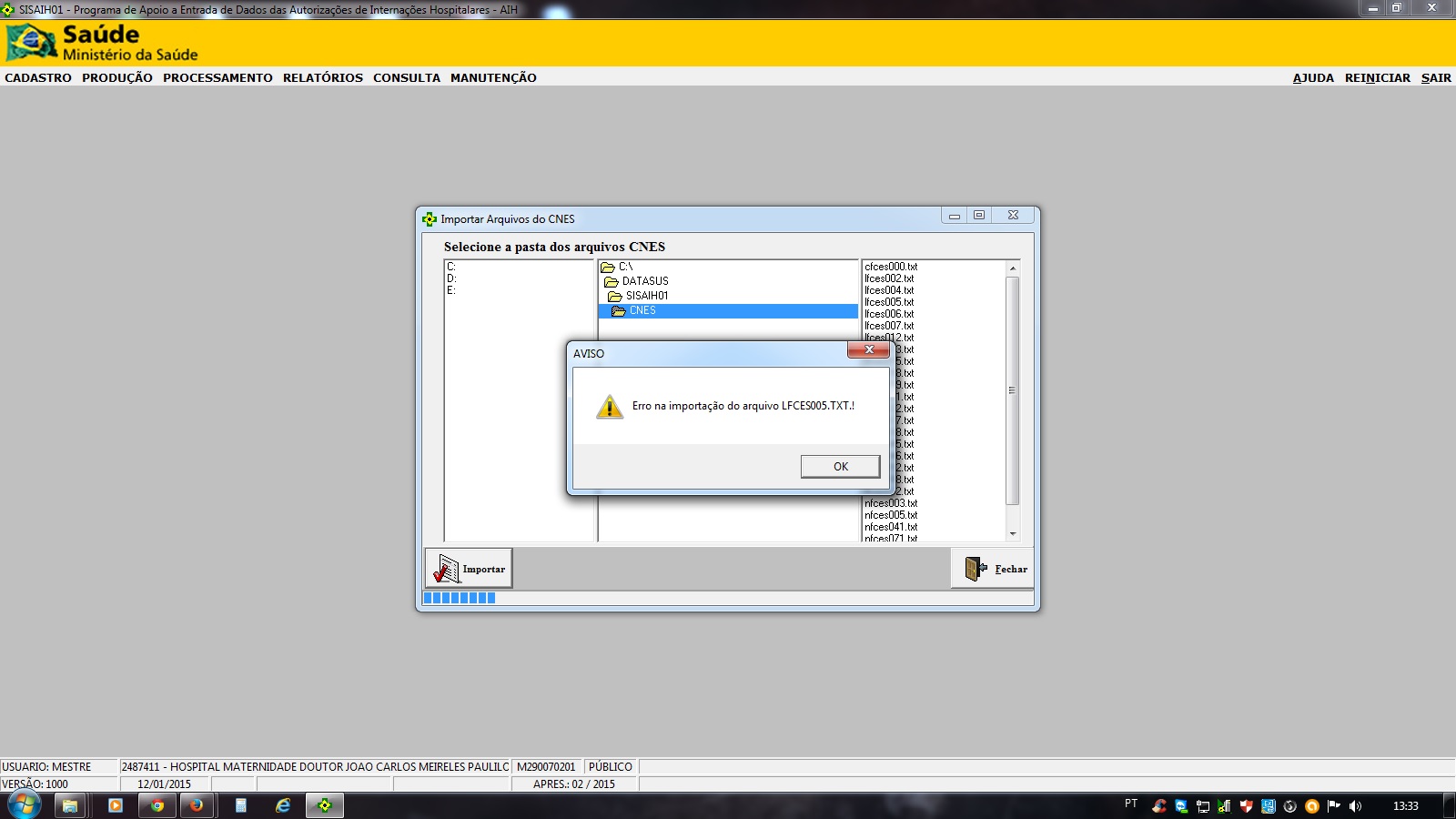
Task: Select the DATASUS folder in the tree
Action: click(x=637, y=281)
